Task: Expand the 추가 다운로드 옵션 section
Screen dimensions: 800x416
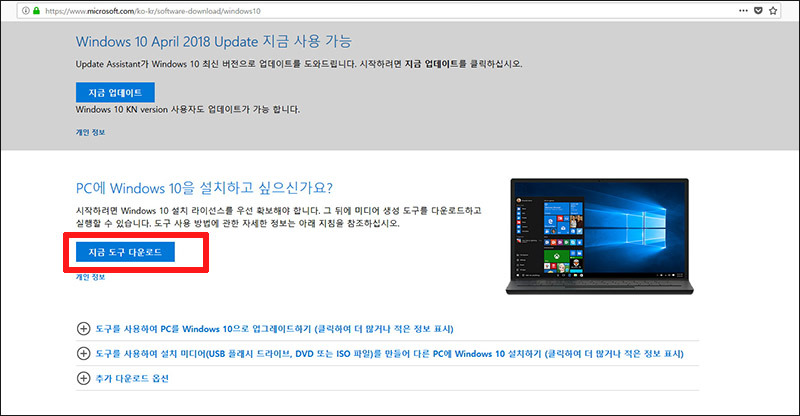Action: (x=122, y=378)
